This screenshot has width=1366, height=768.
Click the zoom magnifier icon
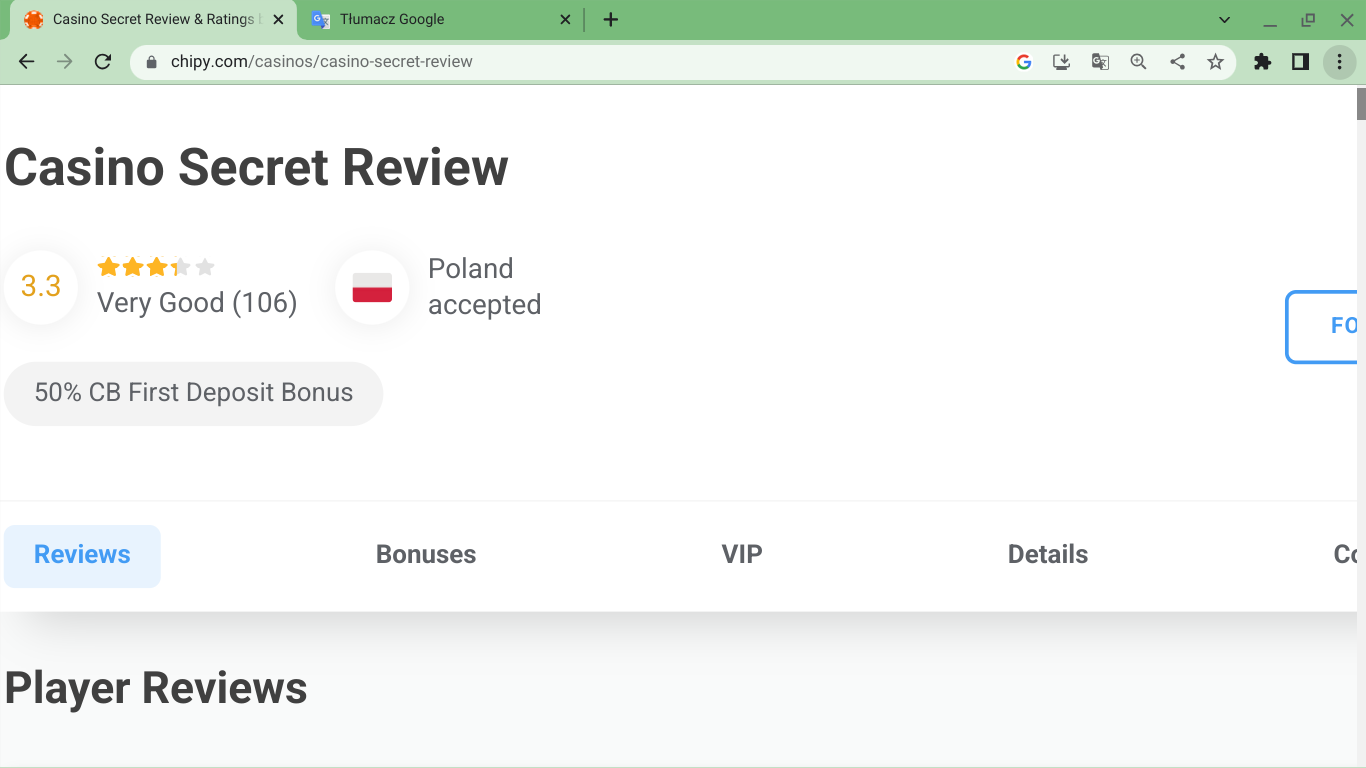pyautogui.click(x=1138, y=62)
